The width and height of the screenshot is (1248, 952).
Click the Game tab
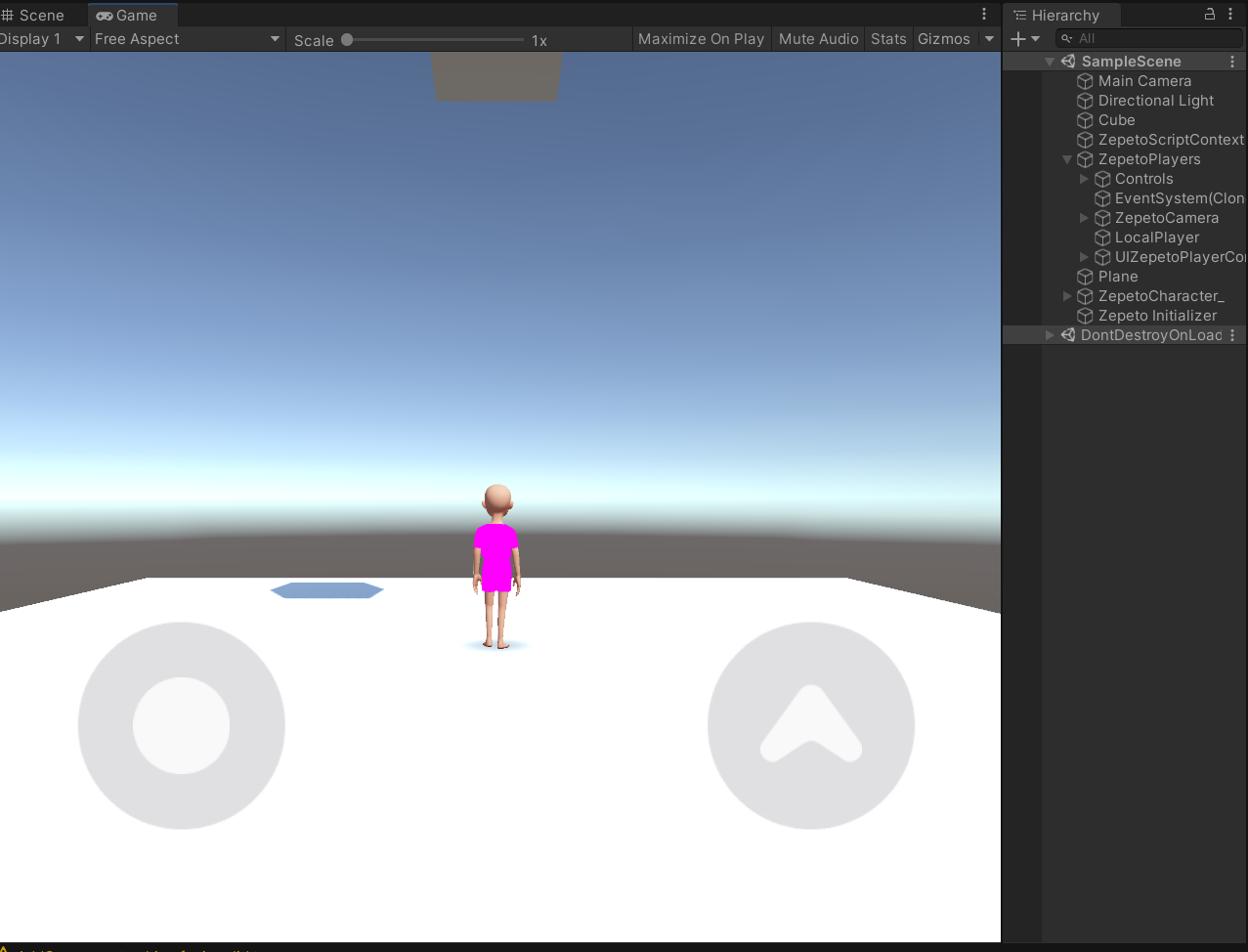click(x=131, y=15)
